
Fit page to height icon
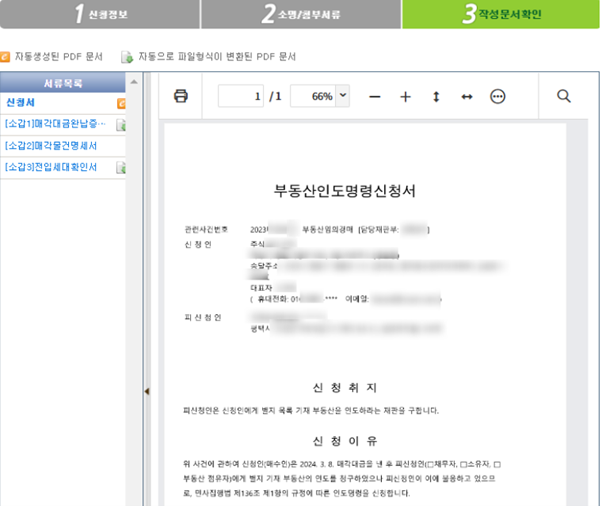point(436,97)
